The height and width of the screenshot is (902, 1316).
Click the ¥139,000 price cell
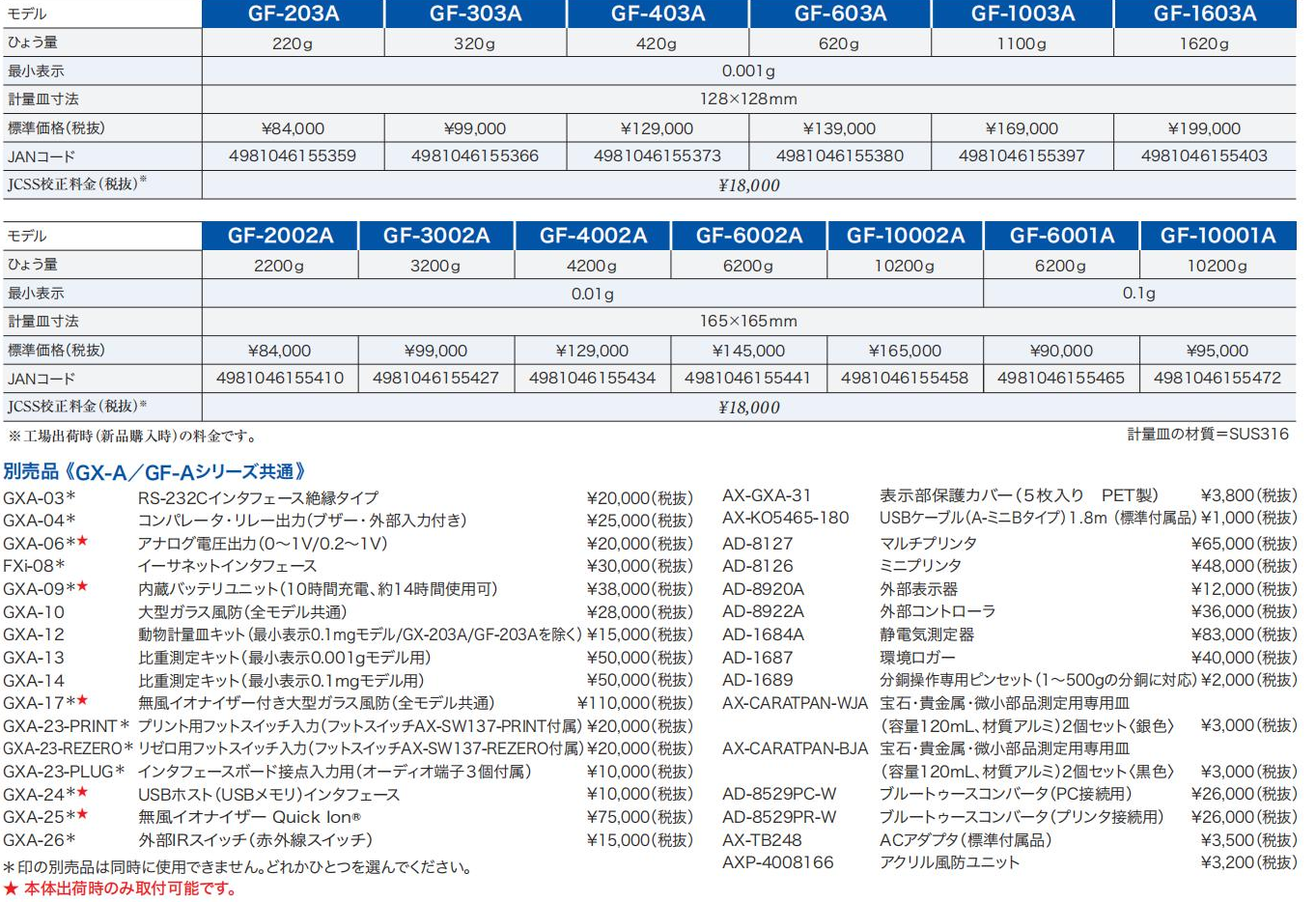[x=839, y=128]
